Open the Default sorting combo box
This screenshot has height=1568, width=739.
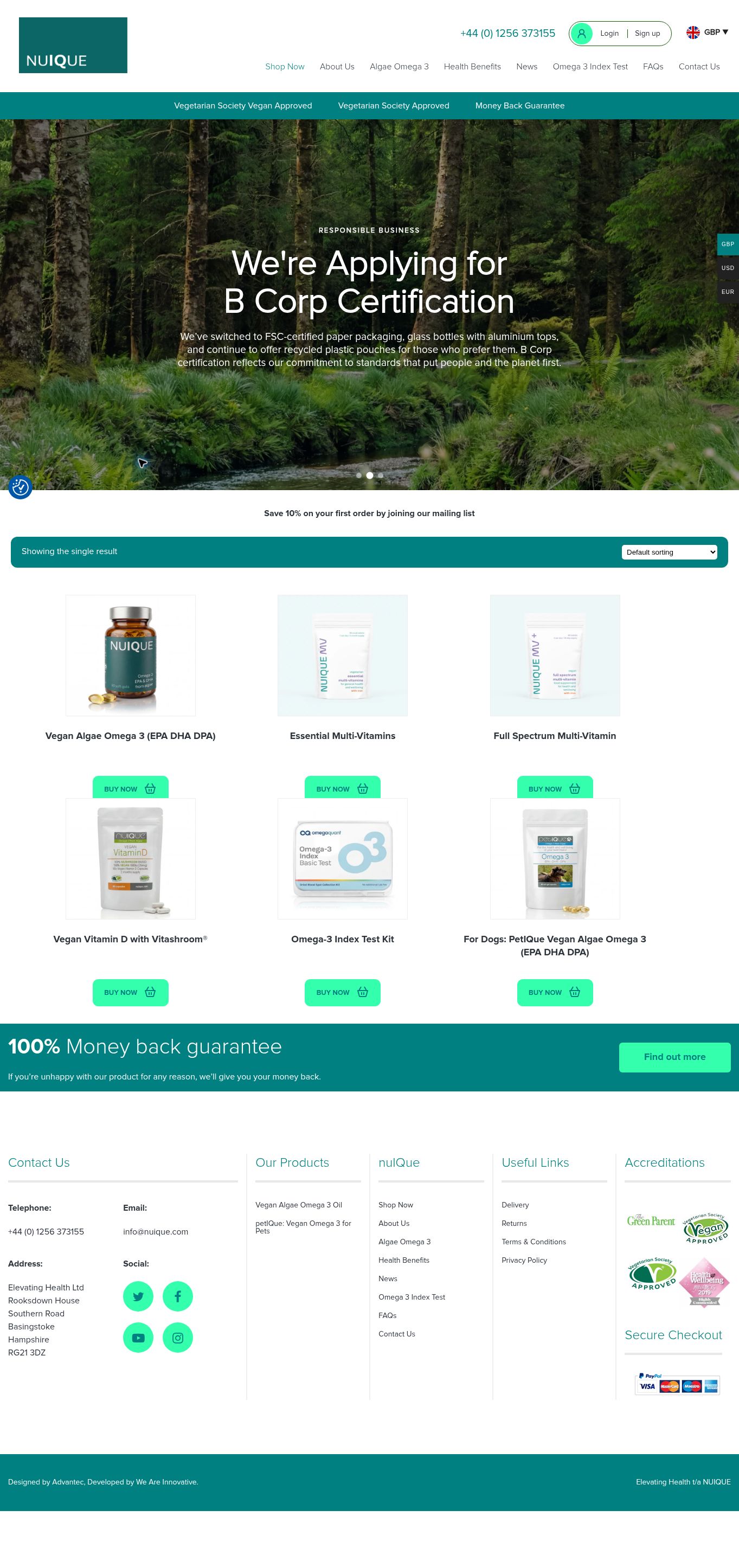(669, 552)
